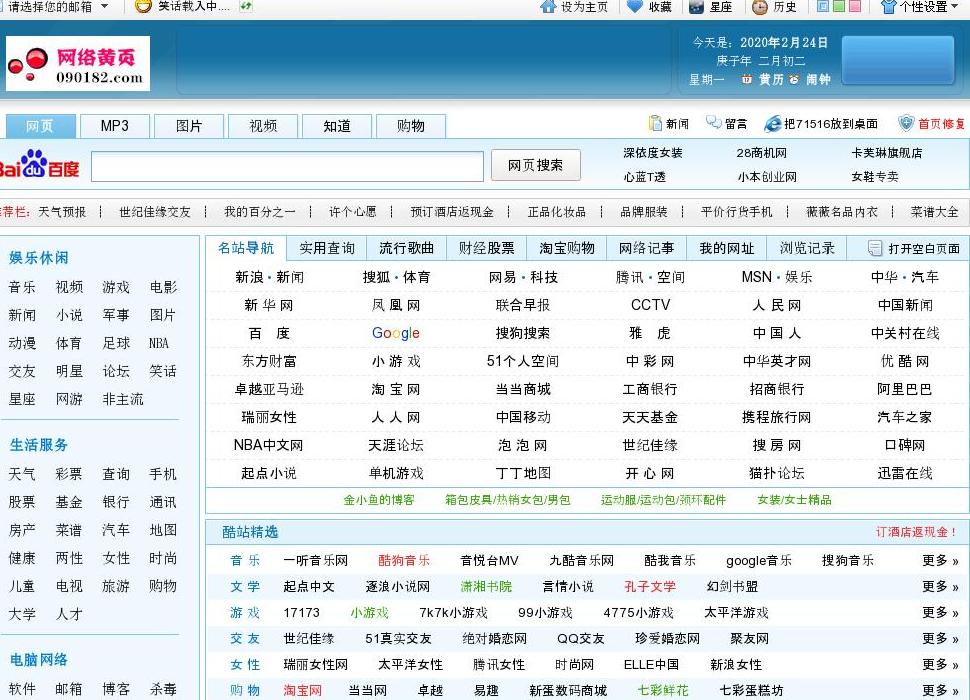The width and height of the screenshot is (970, 700).
Task: Click the IE icon for 把71516放到桌面
Action: (x=773, y=124)
